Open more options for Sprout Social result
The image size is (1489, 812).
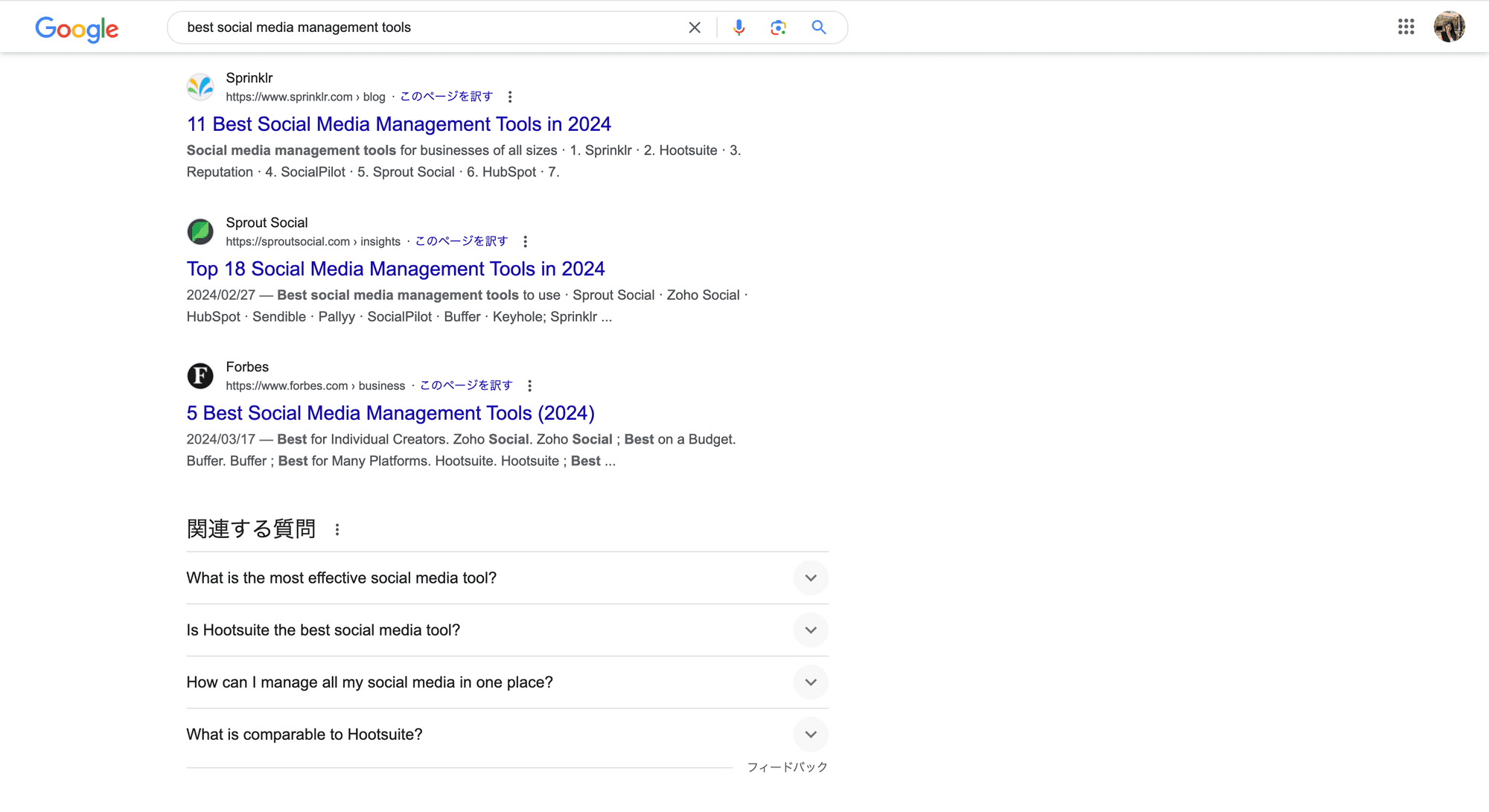click(525, 242)
